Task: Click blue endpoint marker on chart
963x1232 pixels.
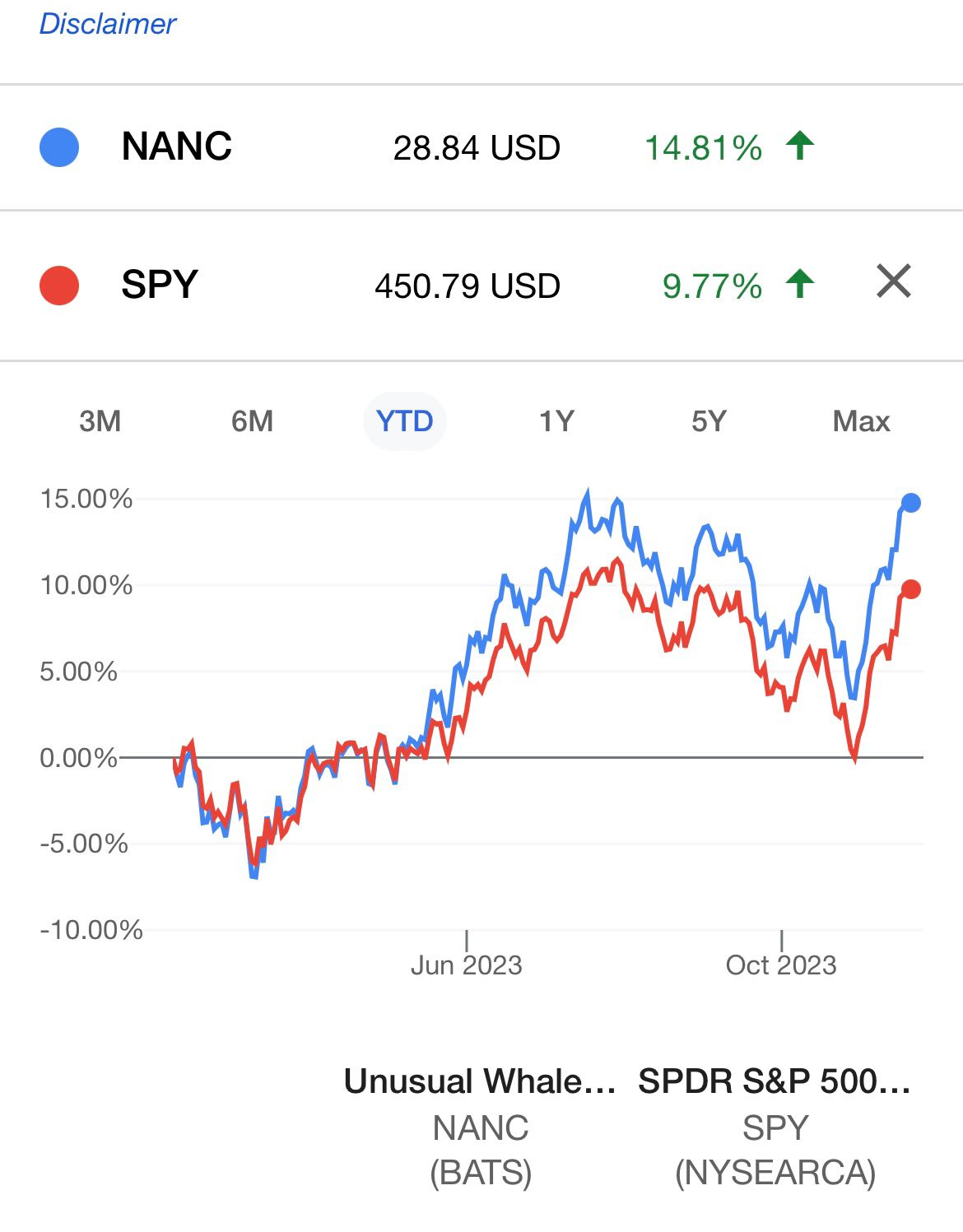Action: [x=910, y=503]
